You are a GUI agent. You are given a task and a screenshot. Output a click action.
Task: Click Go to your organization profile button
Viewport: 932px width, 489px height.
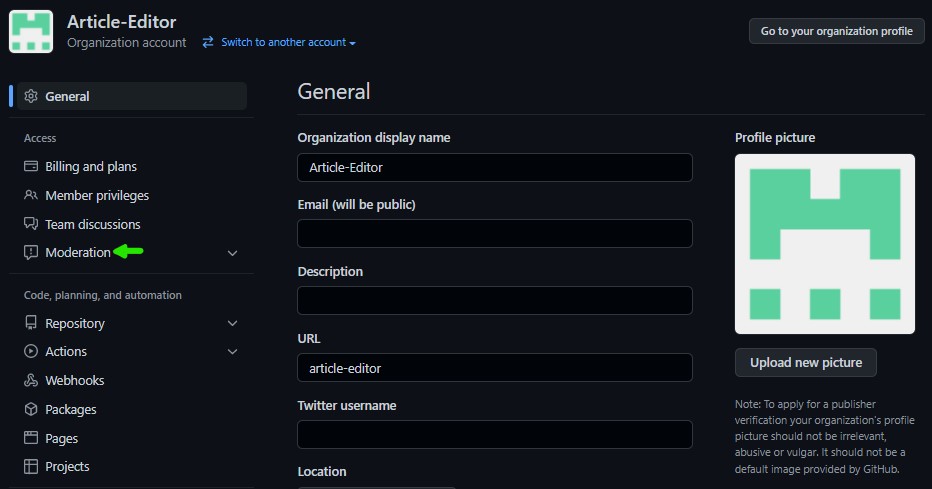(x=836, y=31)
